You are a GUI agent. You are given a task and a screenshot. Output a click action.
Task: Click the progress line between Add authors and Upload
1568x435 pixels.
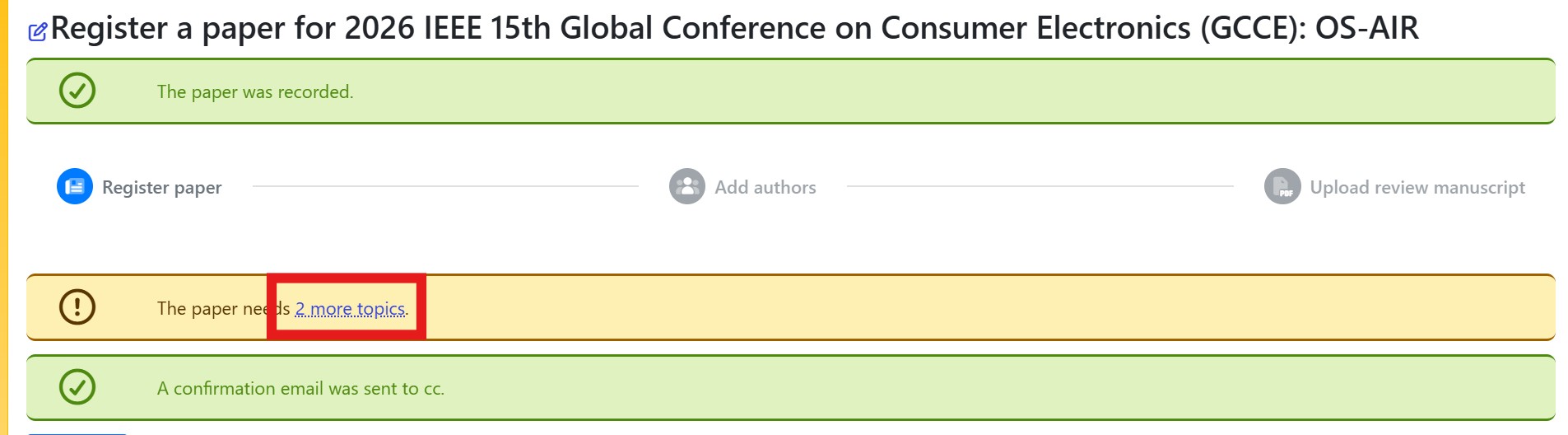1040,187
